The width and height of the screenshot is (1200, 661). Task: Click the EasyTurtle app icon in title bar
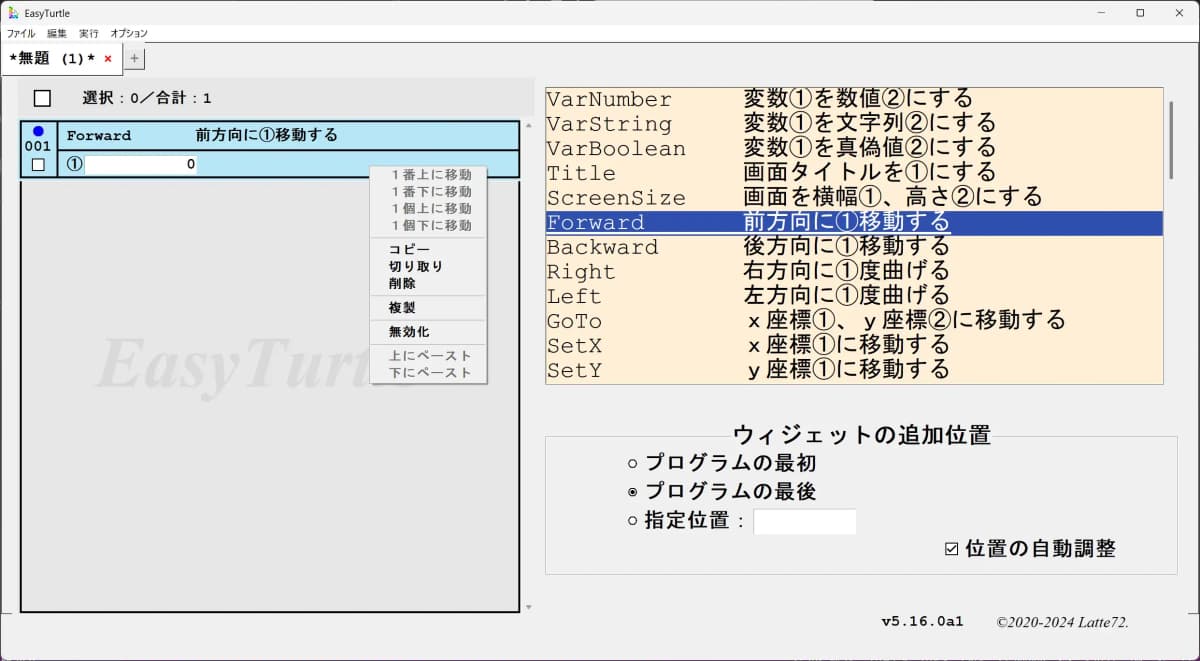(x=12, y=13)
